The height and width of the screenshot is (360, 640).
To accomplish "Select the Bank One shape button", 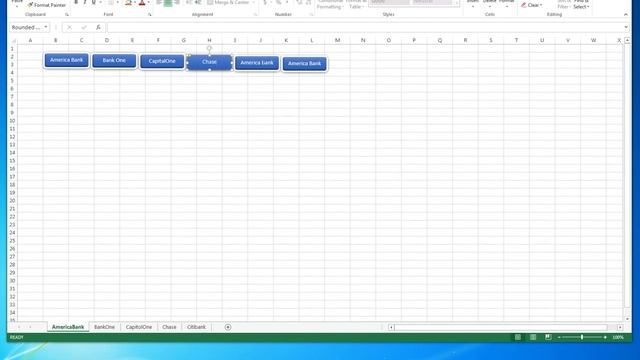I will coord(114,61).
